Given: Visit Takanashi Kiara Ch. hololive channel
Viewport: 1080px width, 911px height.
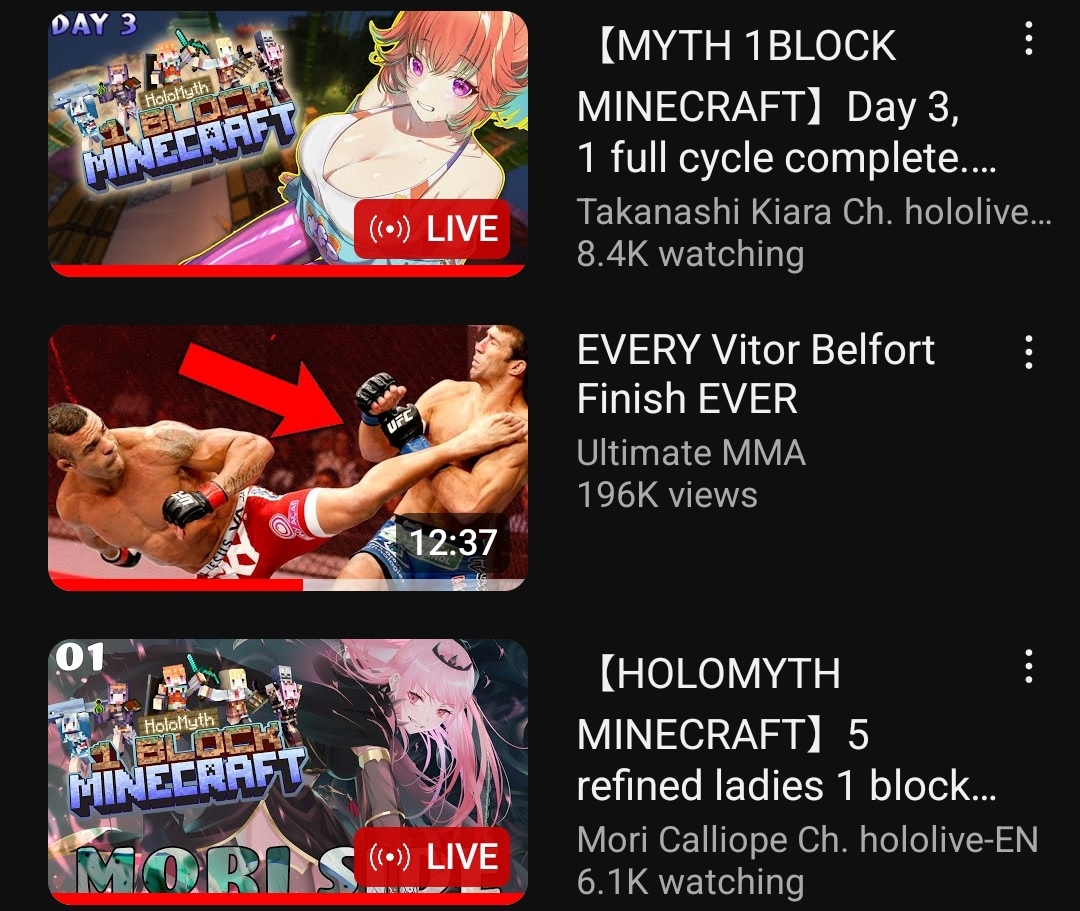Looking at the screenshot, I should click(x=814, y=211).
